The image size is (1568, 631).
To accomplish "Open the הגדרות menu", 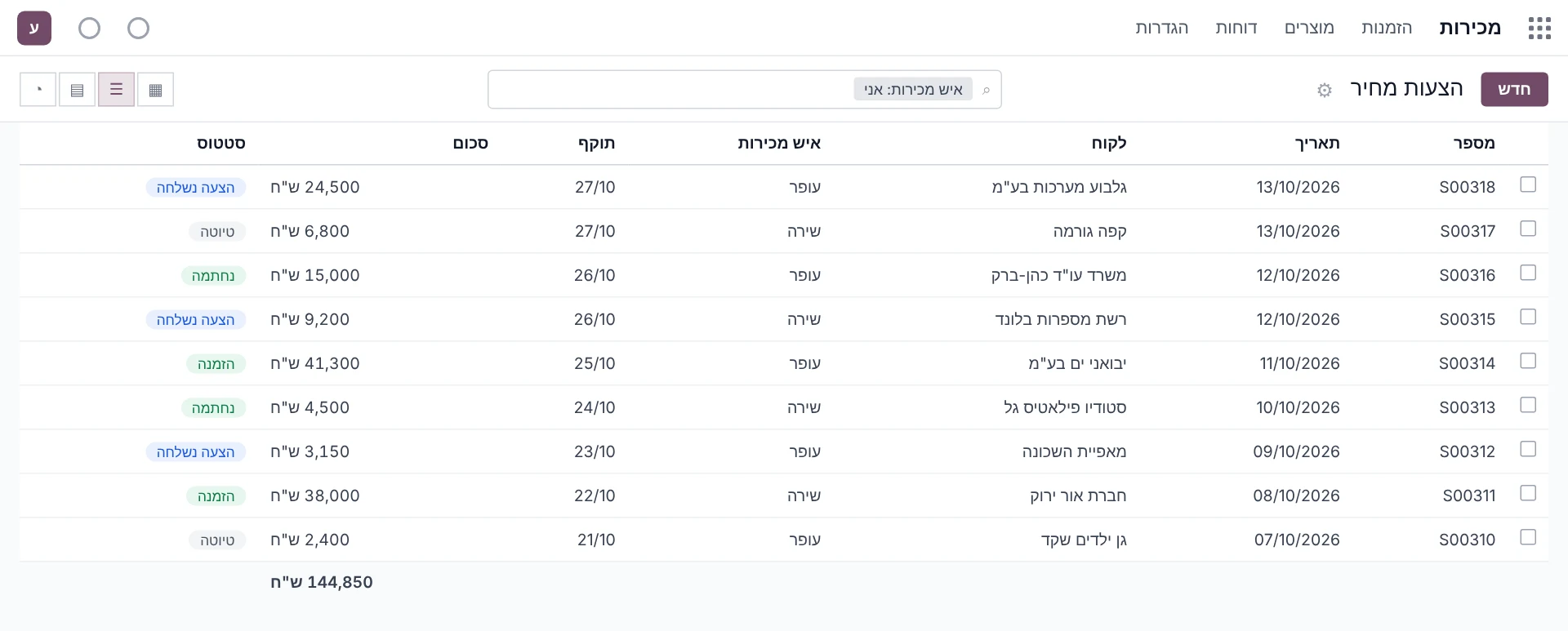I will coord(1162,28).
